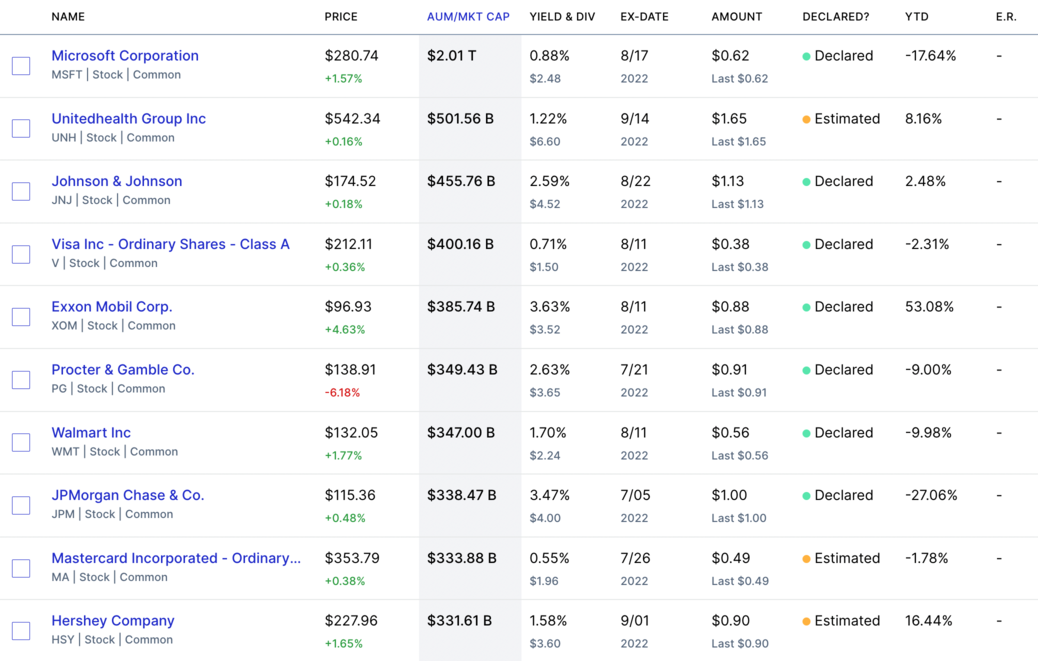Sort by AUM/MKT CAP column header
The width and height of the screenshot is (1038, 661).
point(469,17)
